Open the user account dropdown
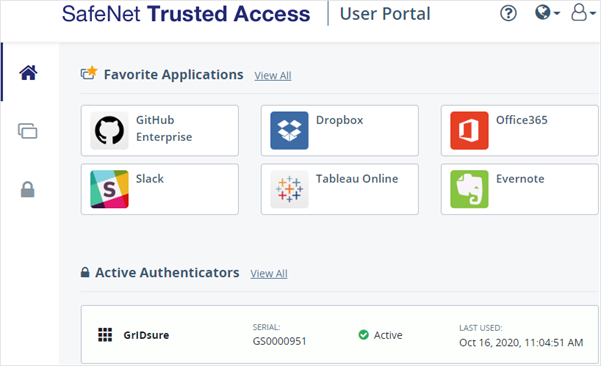Image resolution: width=601 pixels, height=366 pixels. tap(583, 13)
